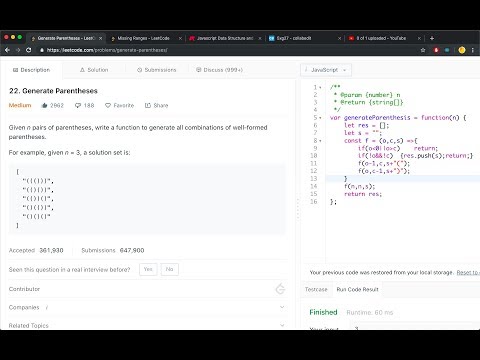Open the Submissions tab

pyautogui.click(x=156, y=70)
